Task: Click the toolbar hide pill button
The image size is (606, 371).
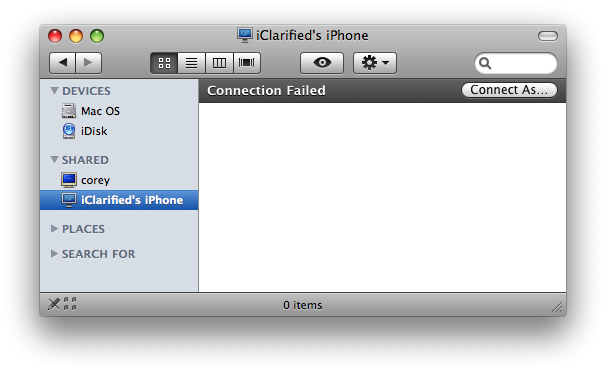Action: coord(548,36)
